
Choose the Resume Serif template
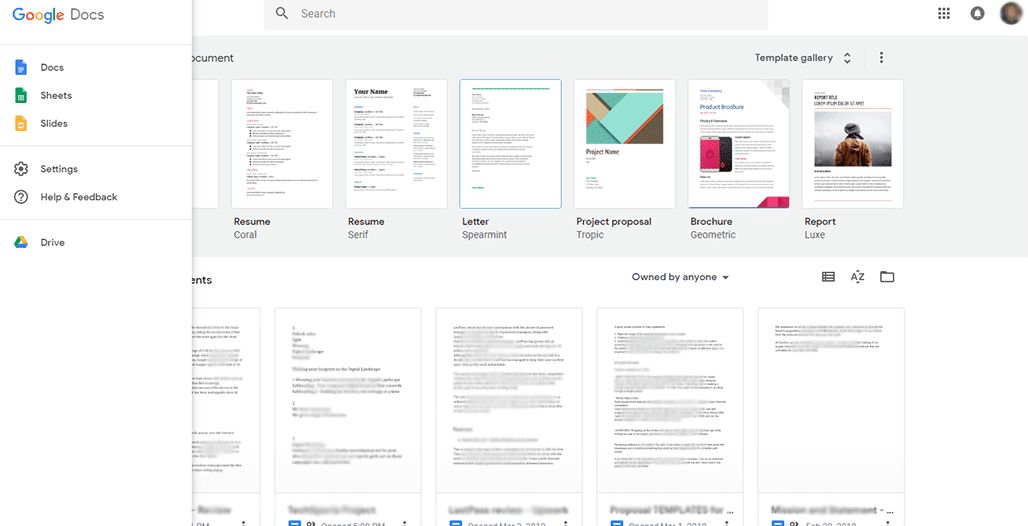(x=397, y=144)
